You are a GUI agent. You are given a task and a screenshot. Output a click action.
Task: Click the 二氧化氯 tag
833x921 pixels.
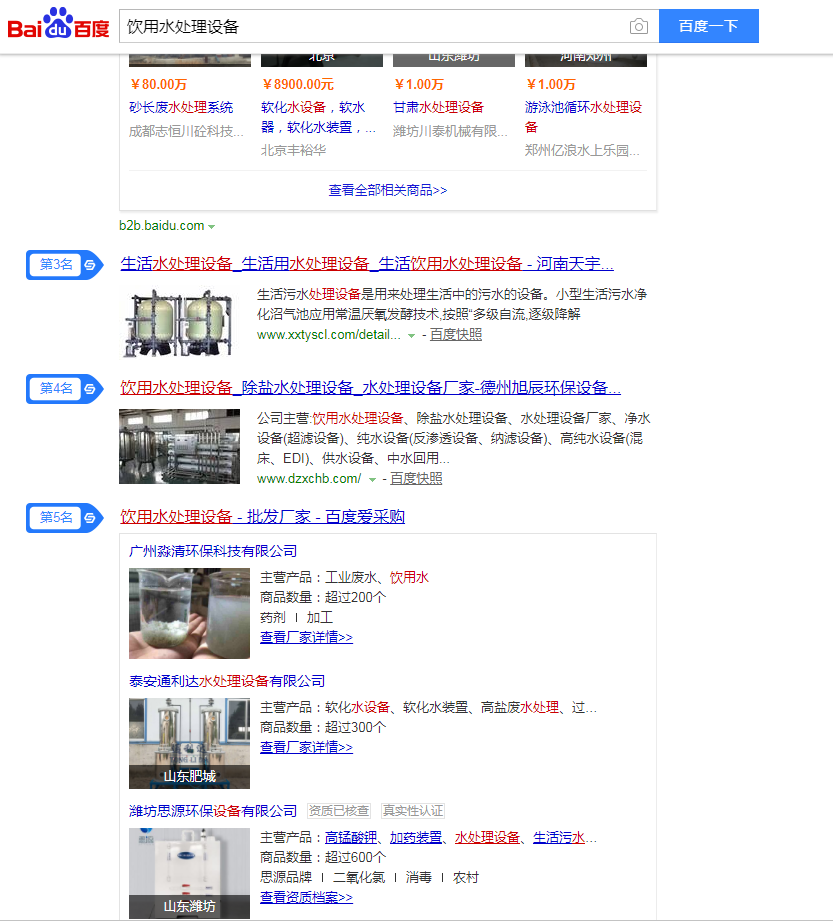tap(359, 878)
